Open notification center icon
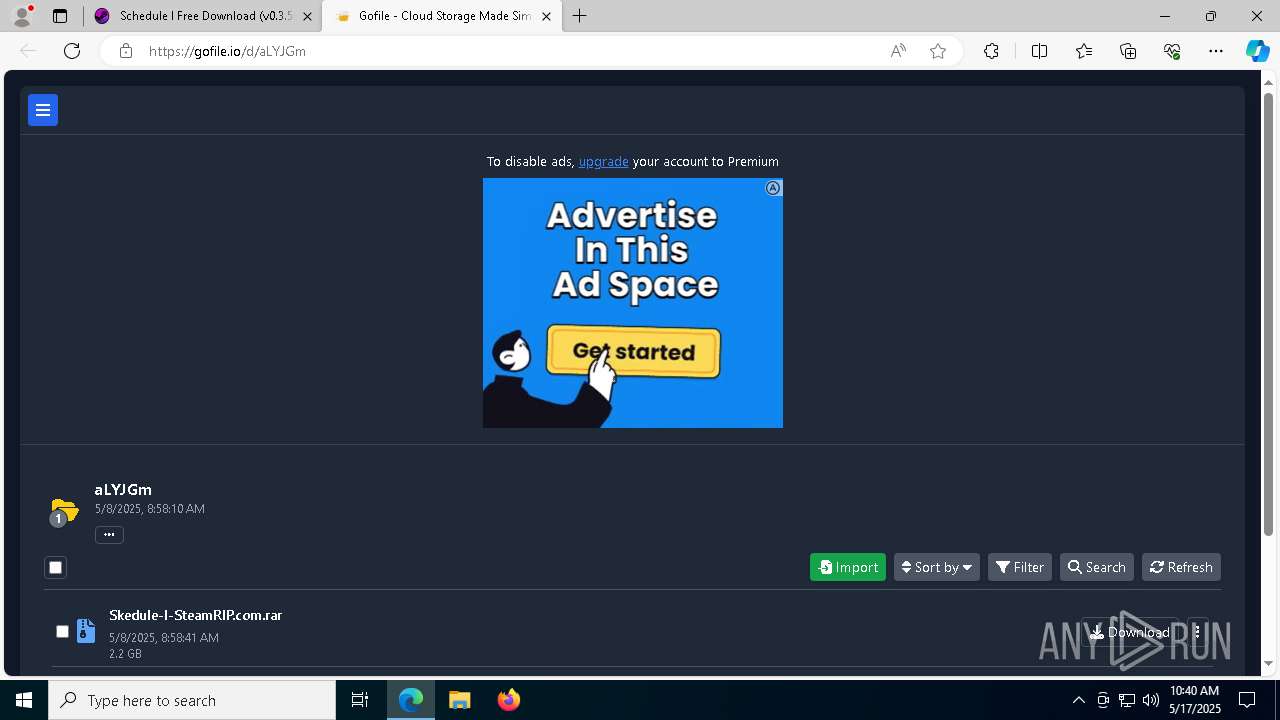 click(x=1247, y=700)
